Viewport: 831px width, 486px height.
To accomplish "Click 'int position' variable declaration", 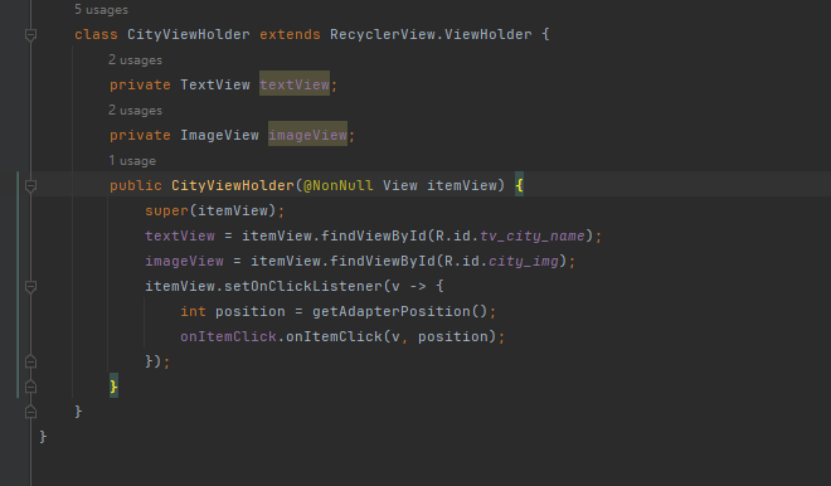I will click(x=233, y=312).
